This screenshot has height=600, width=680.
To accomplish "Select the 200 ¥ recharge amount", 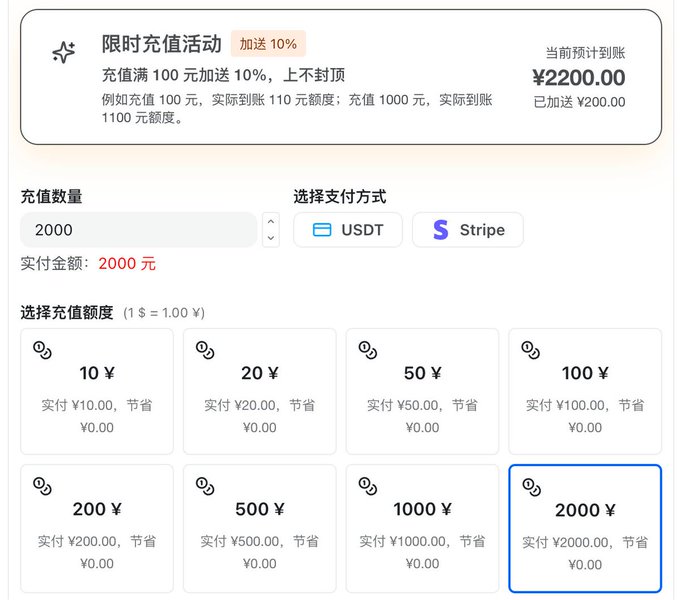I will [97, 528].
